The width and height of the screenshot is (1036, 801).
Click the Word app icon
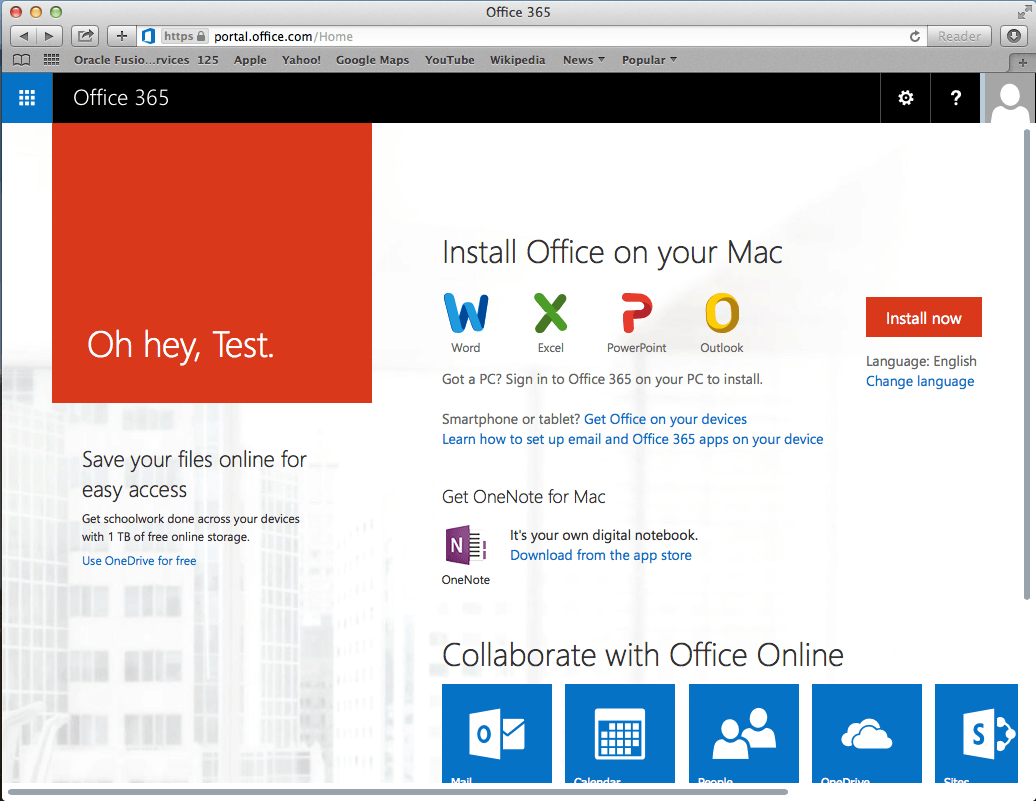(466, 314)
